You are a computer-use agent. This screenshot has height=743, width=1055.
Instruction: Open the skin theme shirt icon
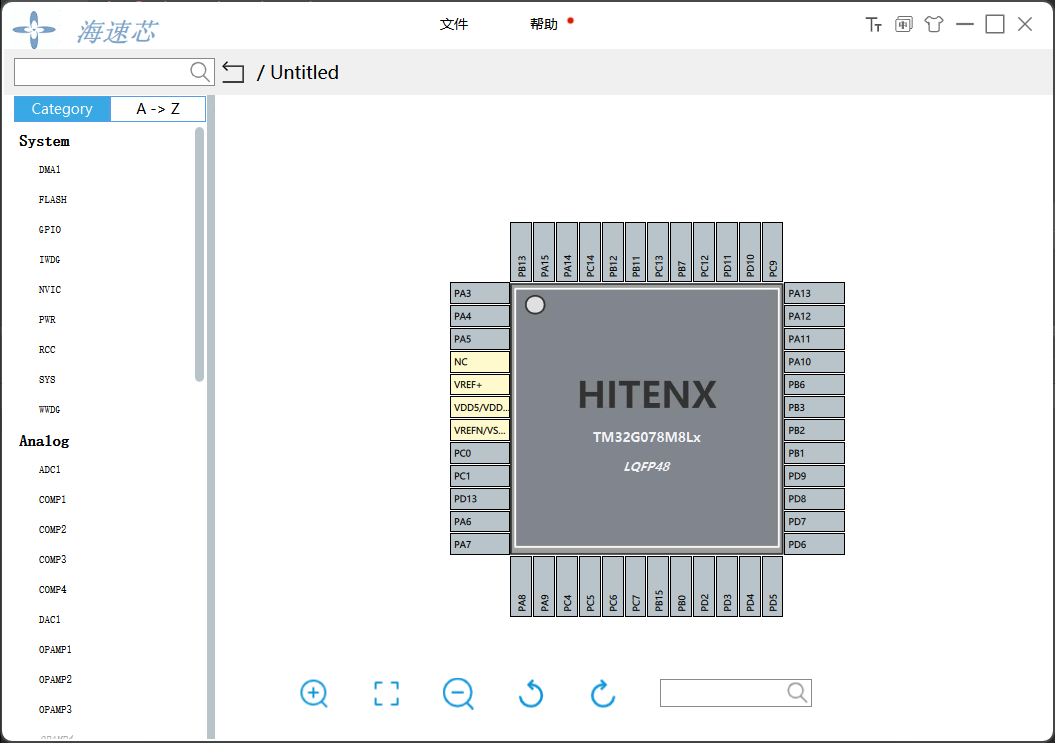point(934,25)
